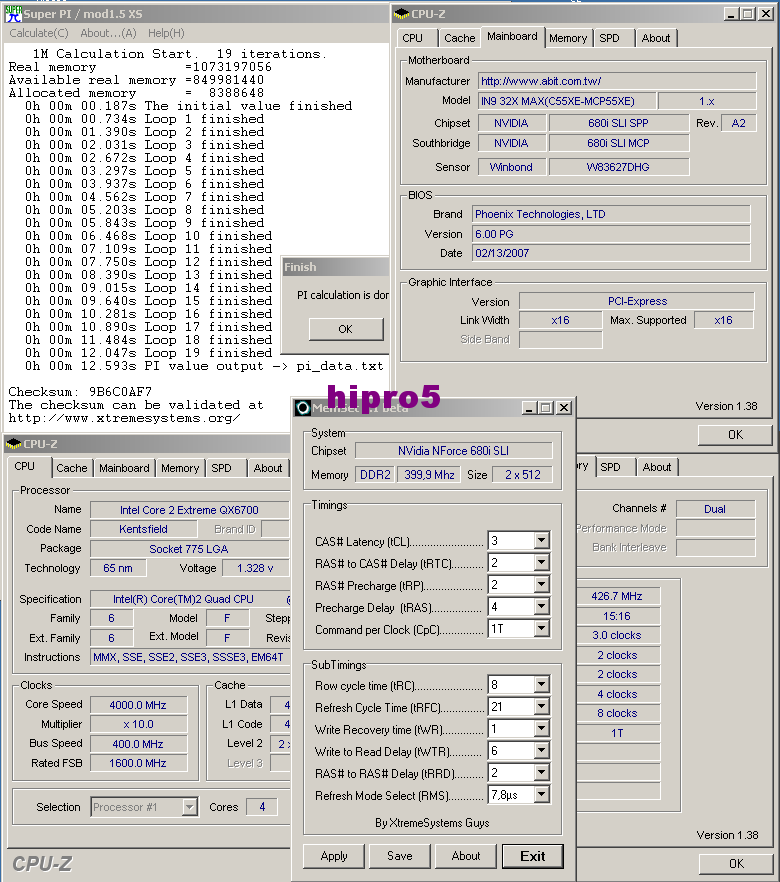Select SPD tab in top CPU-Z window
This screenshot has height=882, width=780.
(609, 38)
